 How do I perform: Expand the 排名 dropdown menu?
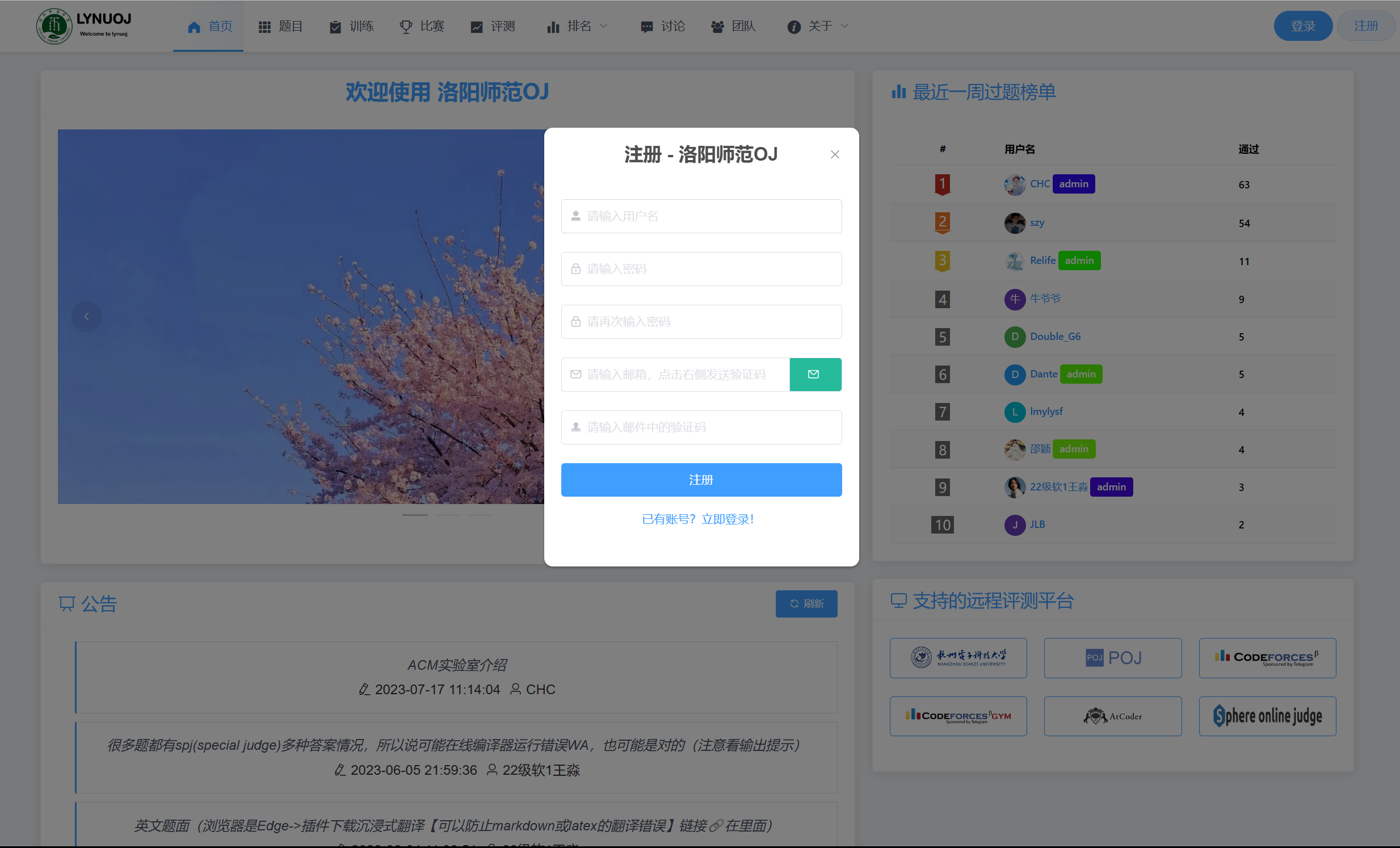pos(577,26)
